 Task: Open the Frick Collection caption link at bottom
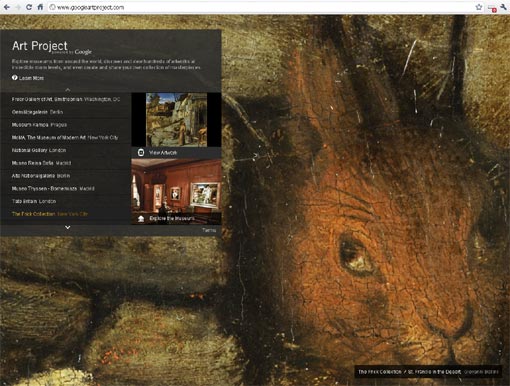click(x=380, y=372)
